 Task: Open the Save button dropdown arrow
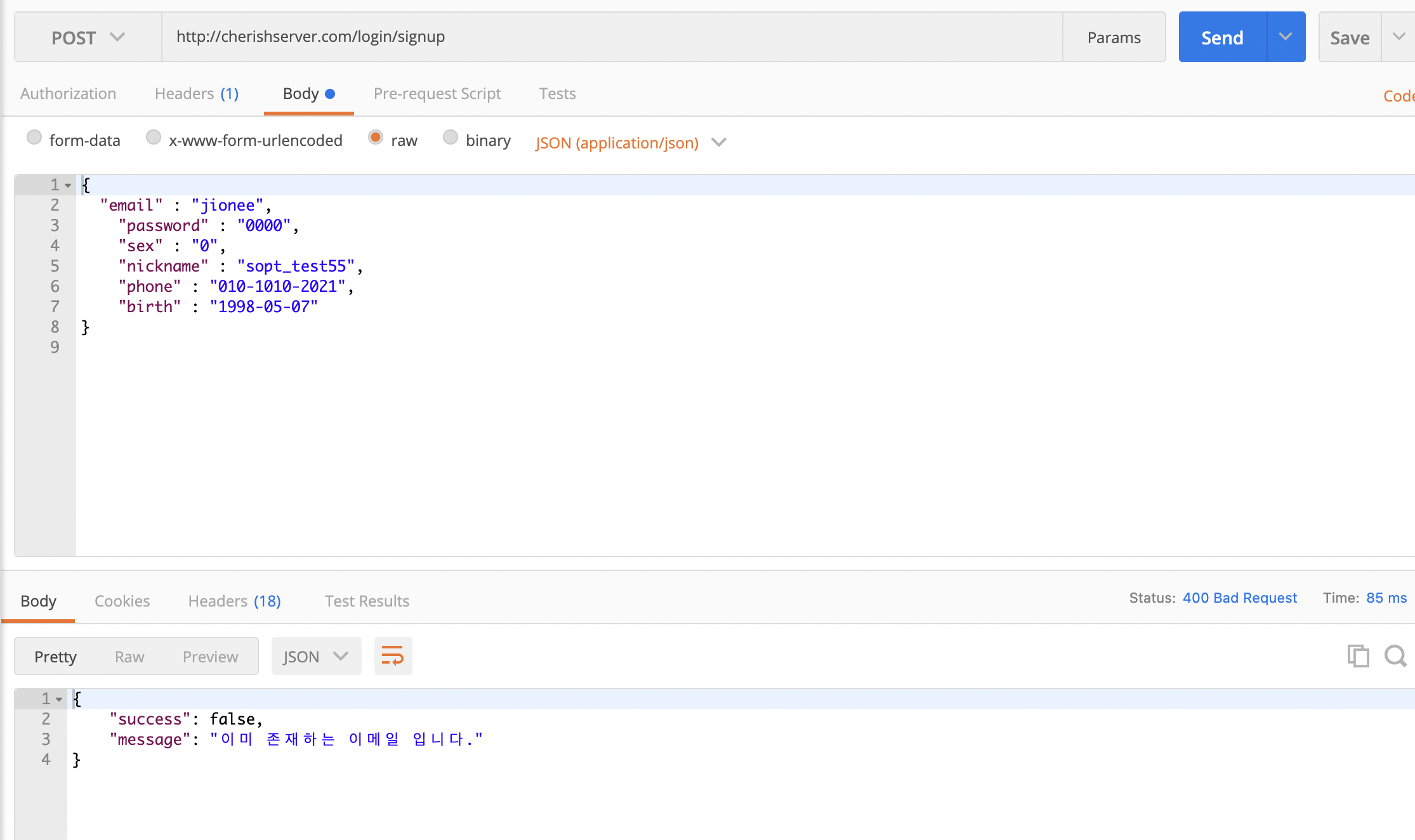[1399, 37]
